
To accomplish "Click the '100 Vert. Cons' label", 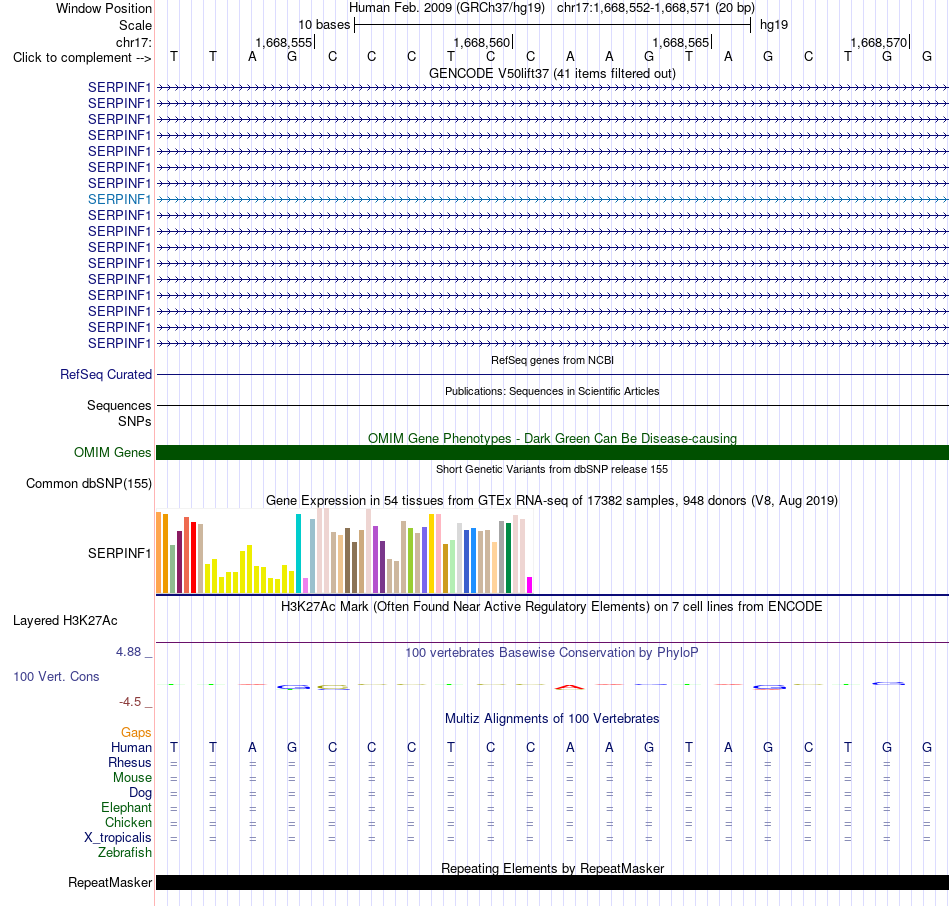I will tap(56, 676).
